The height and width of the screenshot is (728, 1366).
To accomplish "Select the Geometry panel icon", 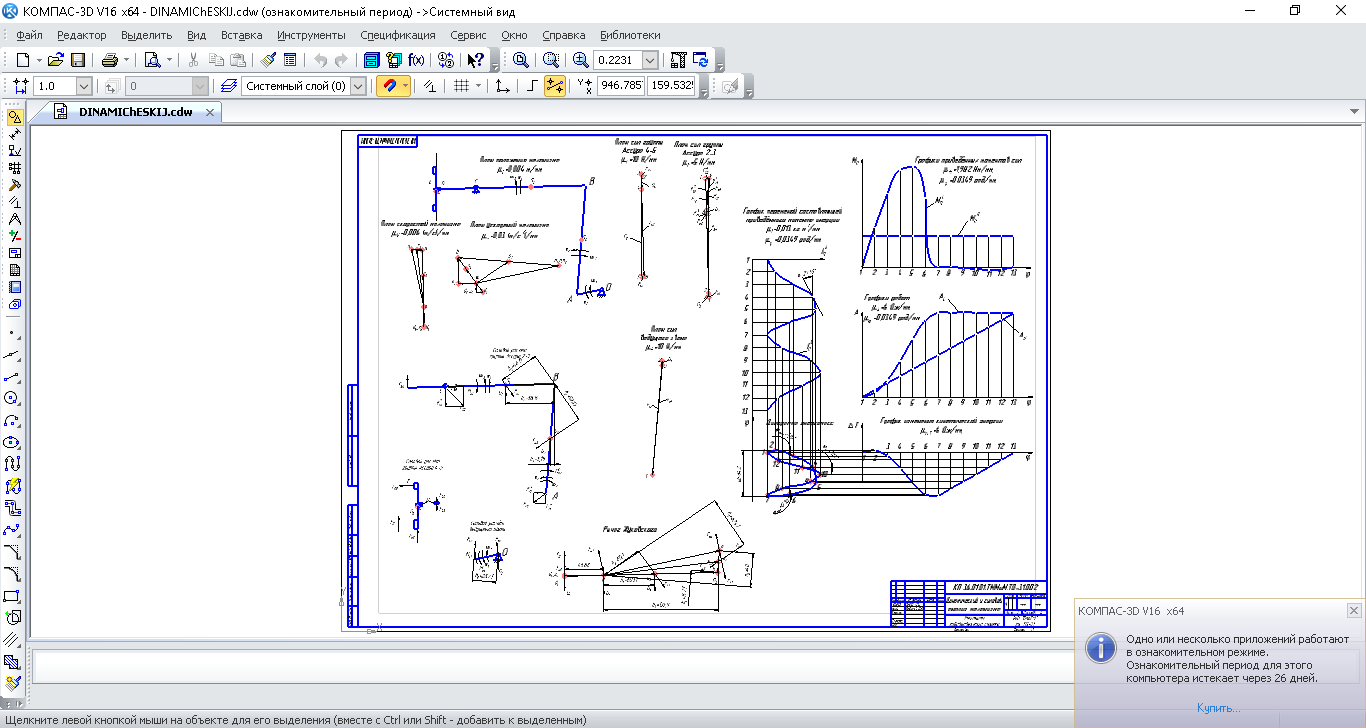I will 14,117.
